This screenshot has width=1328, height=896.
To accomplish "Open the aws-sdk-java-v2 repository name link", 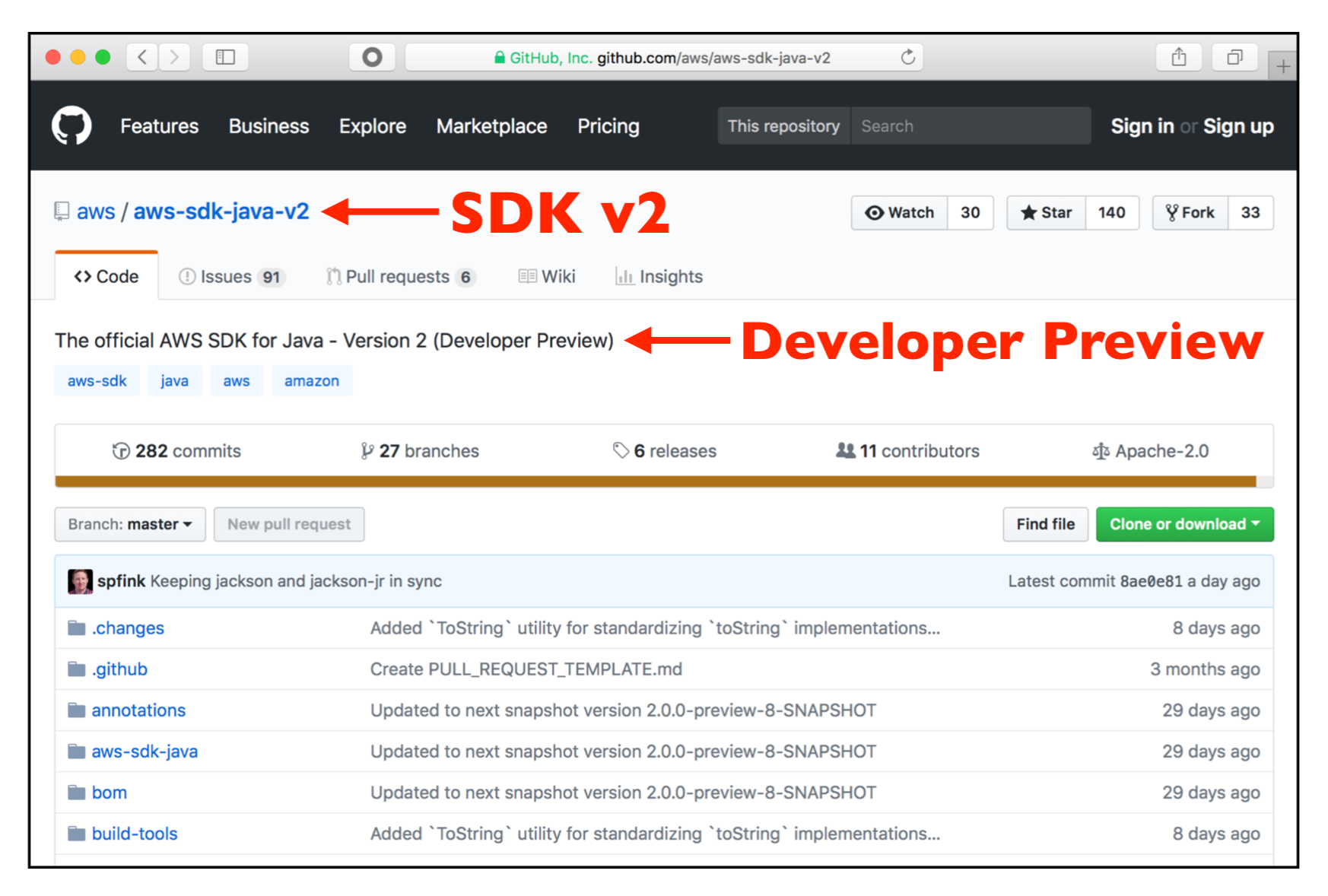I will pos(221,211).
